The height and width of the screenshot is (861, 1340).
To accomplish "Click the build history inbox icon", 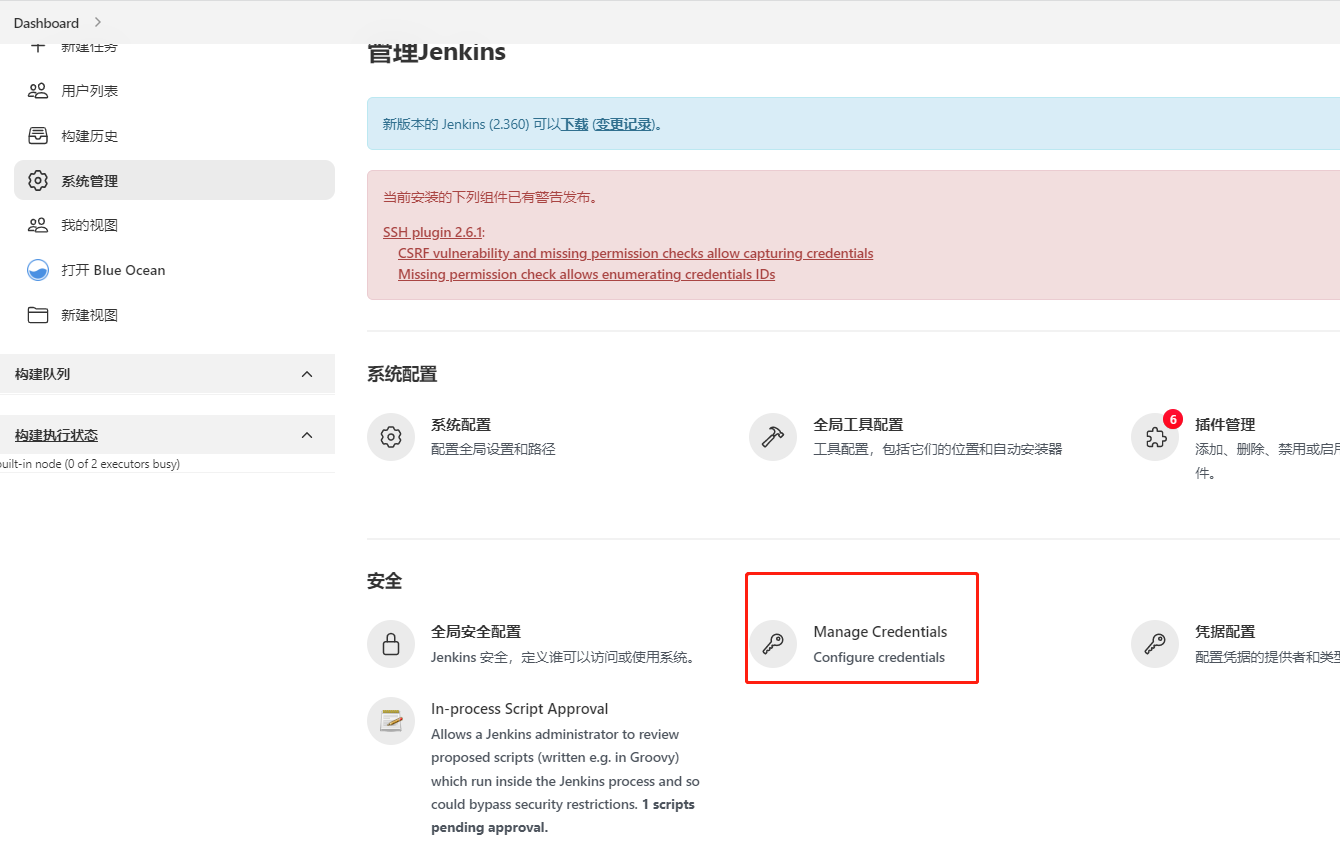I will click(x=38, y=136).
